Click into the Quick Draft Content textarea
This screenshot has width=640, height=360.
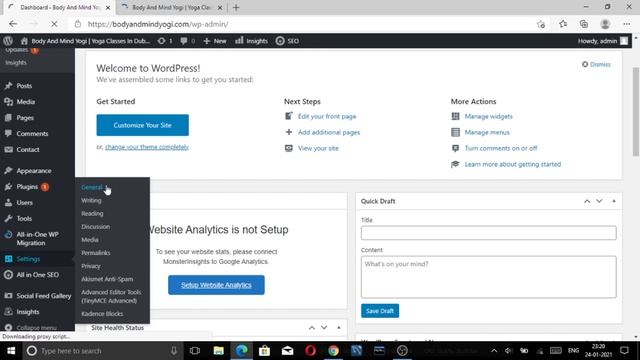[x=489, y=277]
